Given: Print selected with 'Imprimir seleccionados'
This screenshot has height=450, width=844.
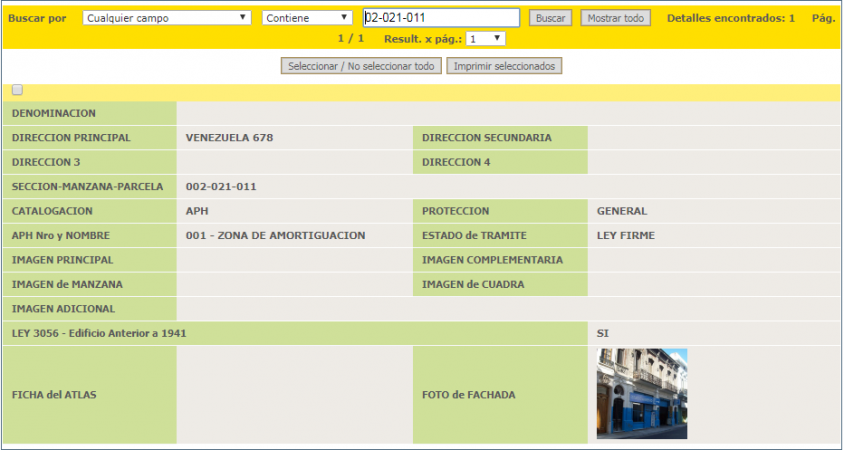Looking at the screenshot, I should tap(504, 66).
